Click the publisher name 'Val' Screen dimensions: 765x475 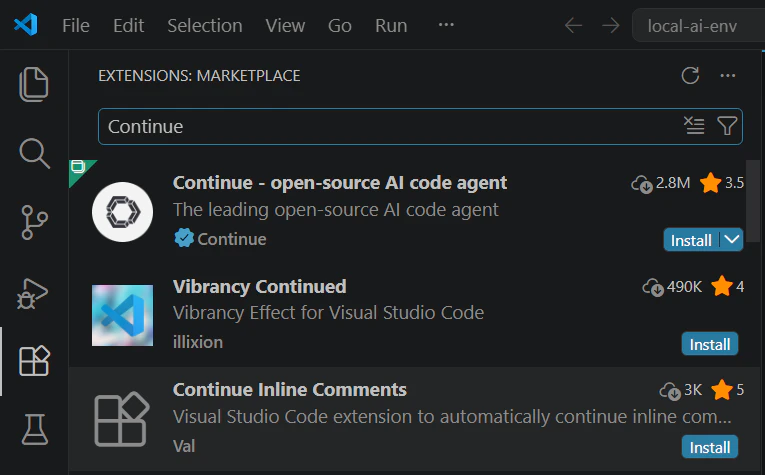[184, 446]
